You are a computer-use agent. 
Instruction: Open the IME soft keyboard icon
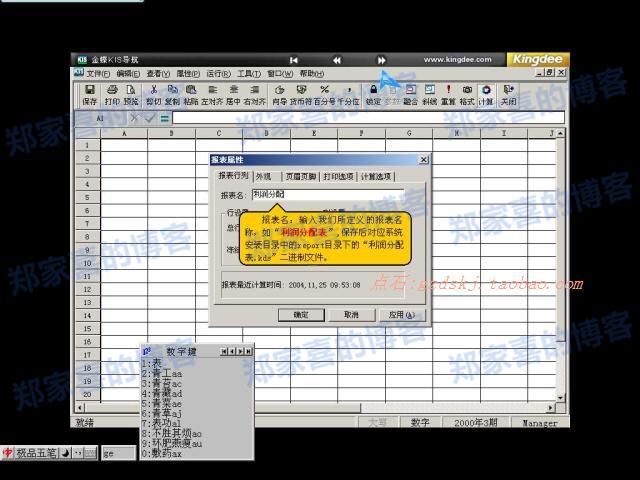pos(91,453)
